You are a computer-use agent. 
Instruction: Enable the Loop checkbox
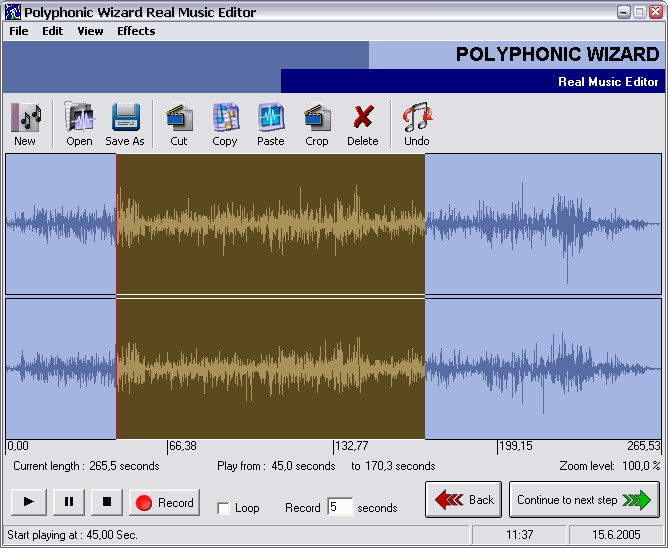coord(223,508)
